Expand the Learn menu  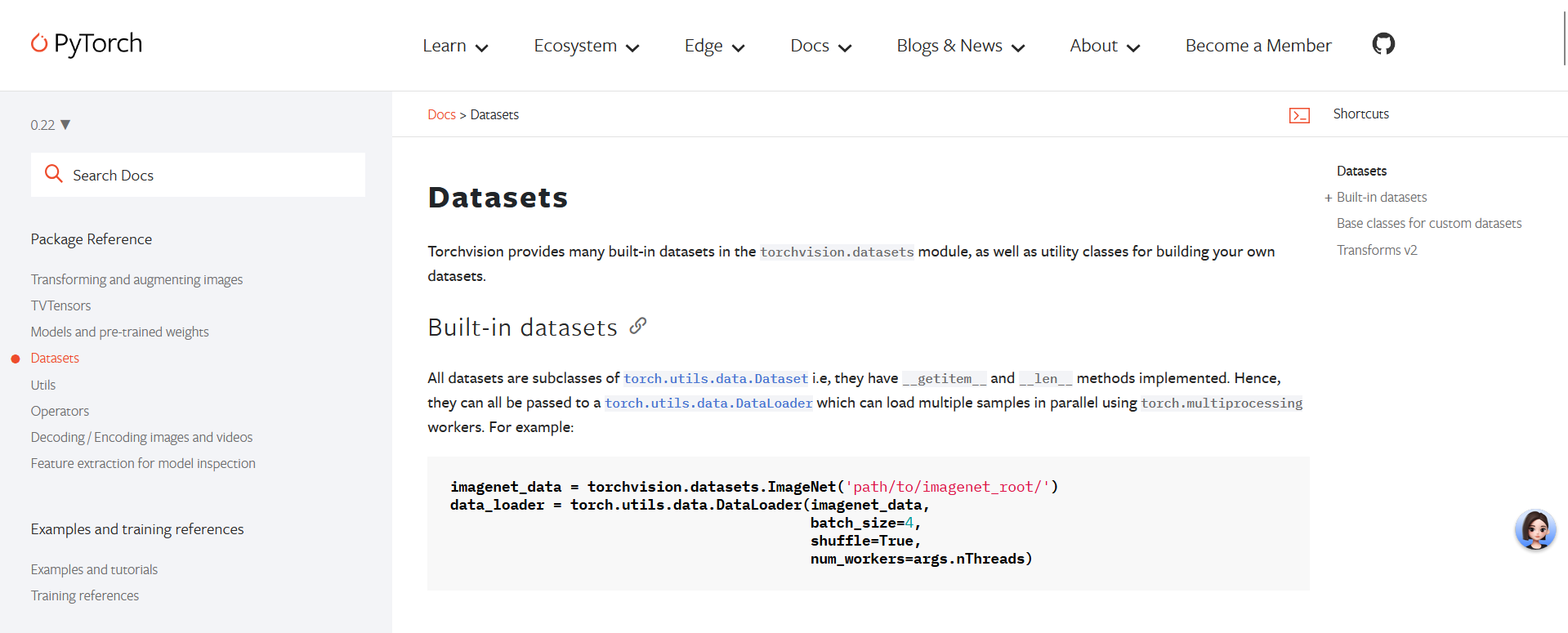(455, 46)
